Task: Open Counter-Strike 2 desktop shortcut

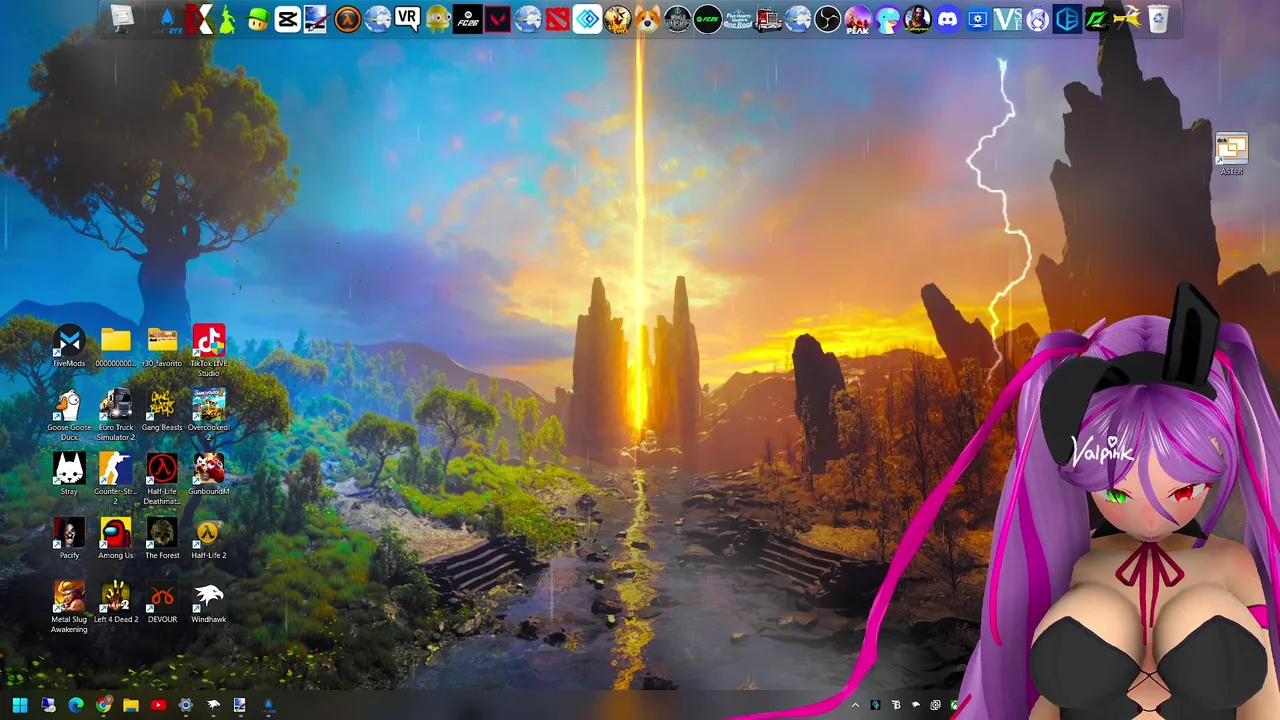Action: click(x=116, y=478)
